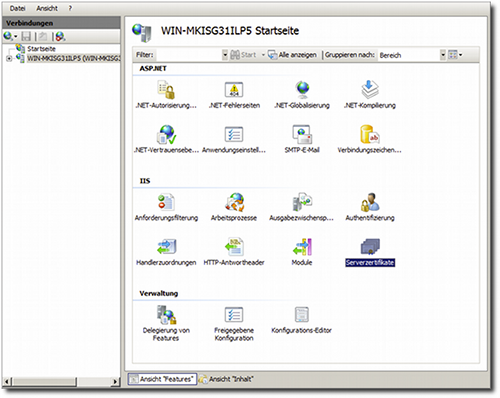Open .NET-Fehlerseiten feature
This screenshot has width=500, height=398.
click(234, 95)
